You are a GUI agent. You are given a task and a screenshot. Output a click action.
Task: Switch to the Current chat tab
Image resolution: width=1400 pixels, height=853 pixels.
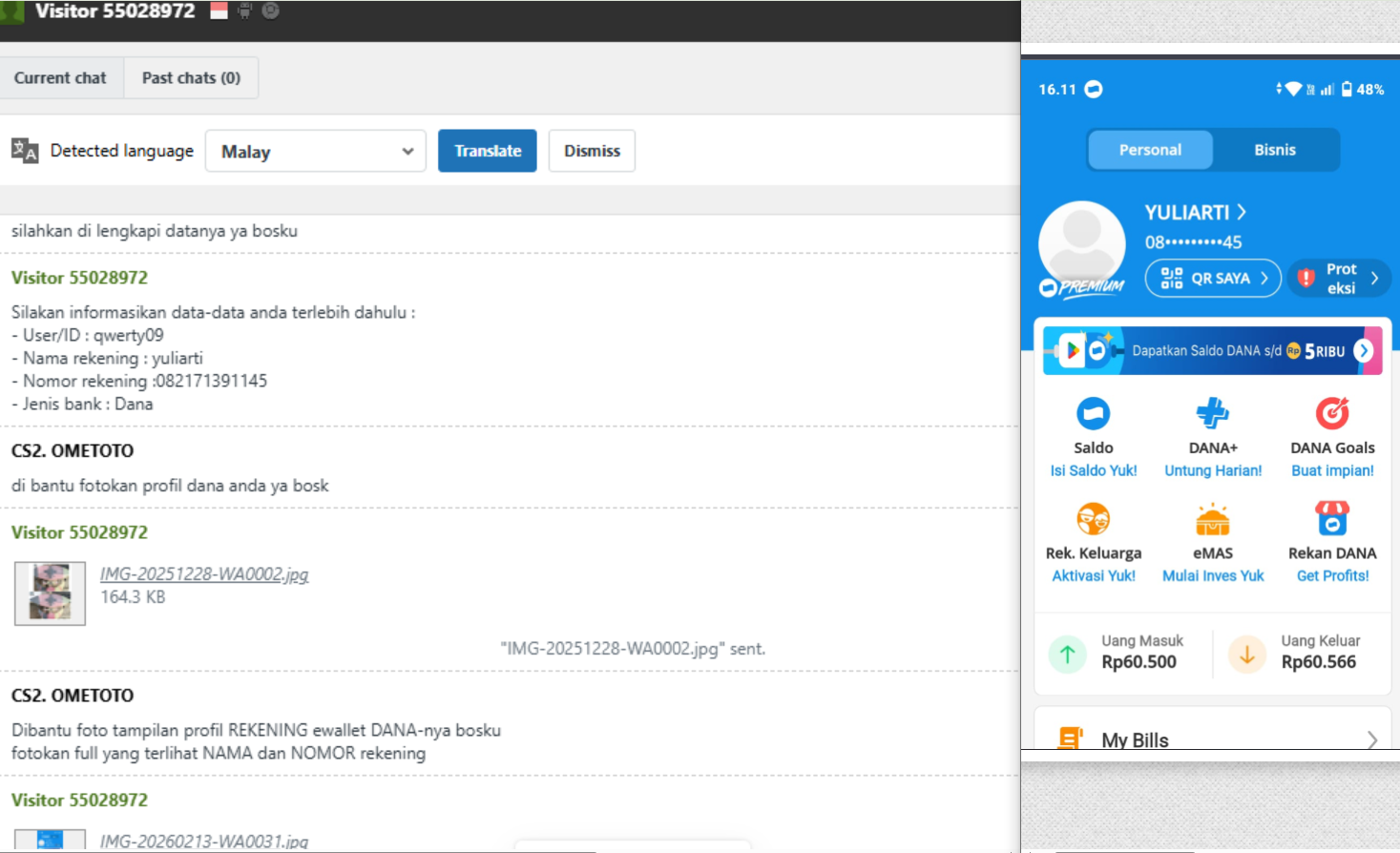pyautogui.click(x=60, y=78)
